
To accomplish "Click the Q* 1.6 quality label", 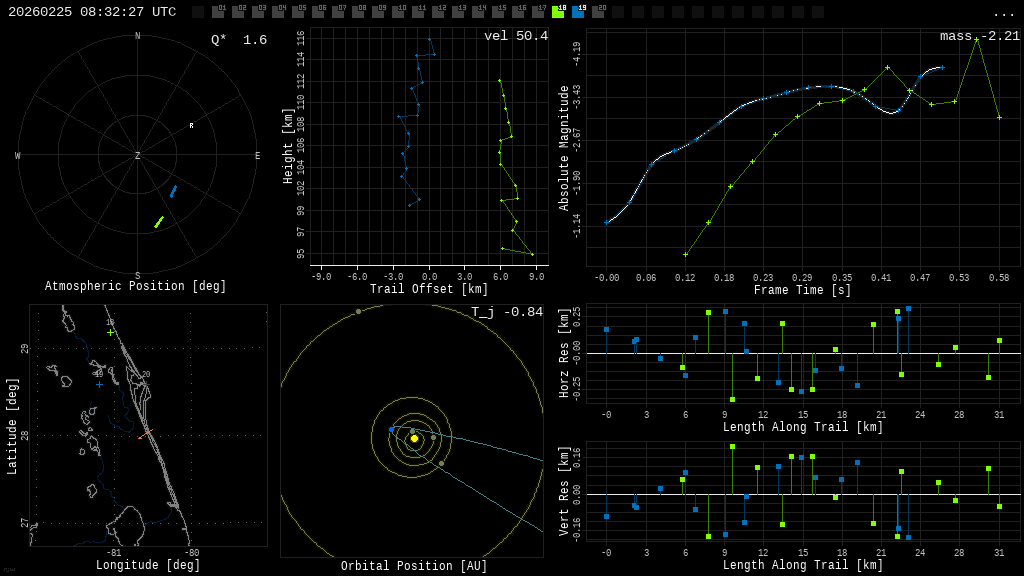I will point(239,40).
